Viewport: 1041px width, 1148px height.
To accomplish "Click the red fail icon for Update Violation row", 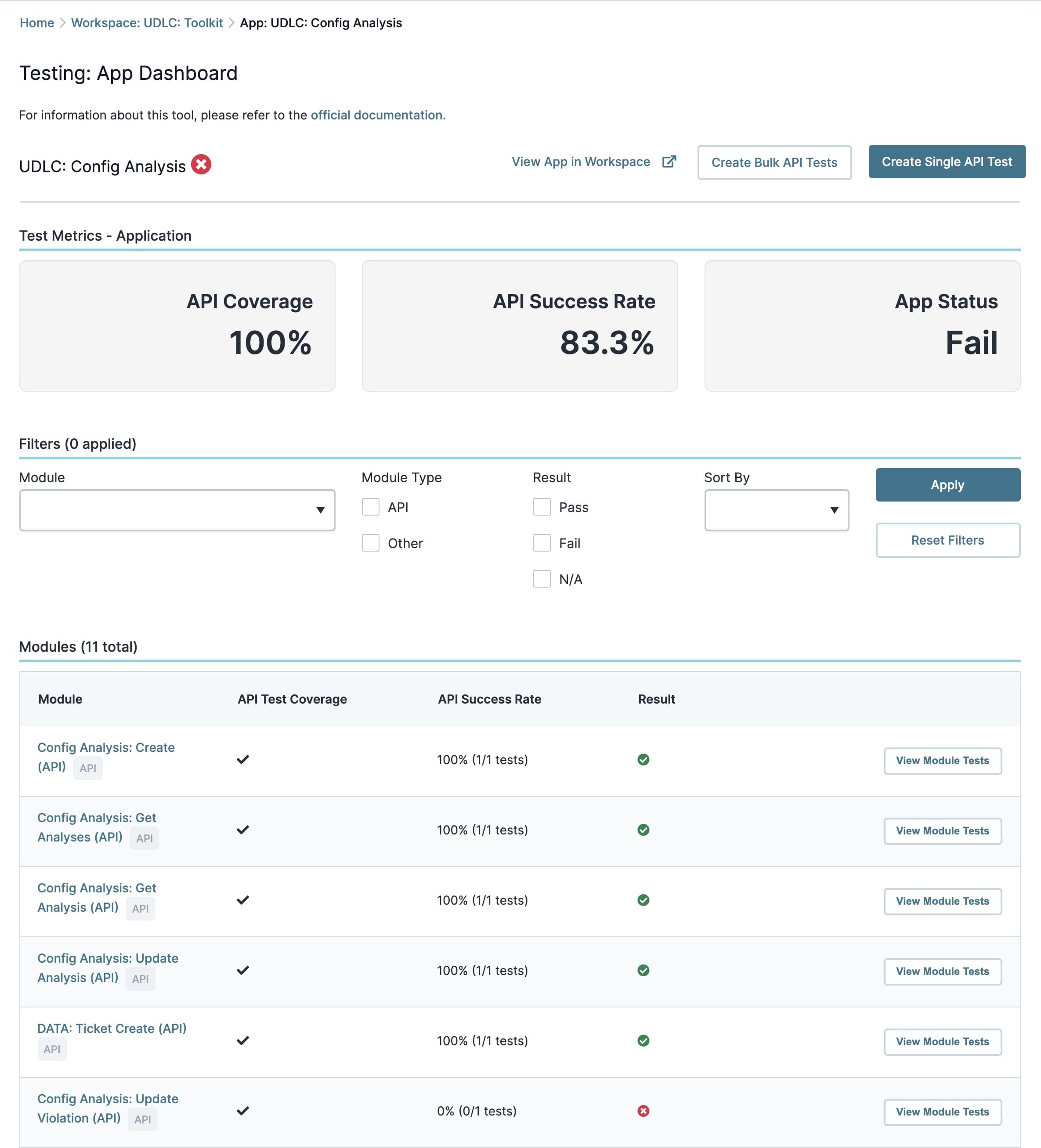I will [x=643, y=1111].
